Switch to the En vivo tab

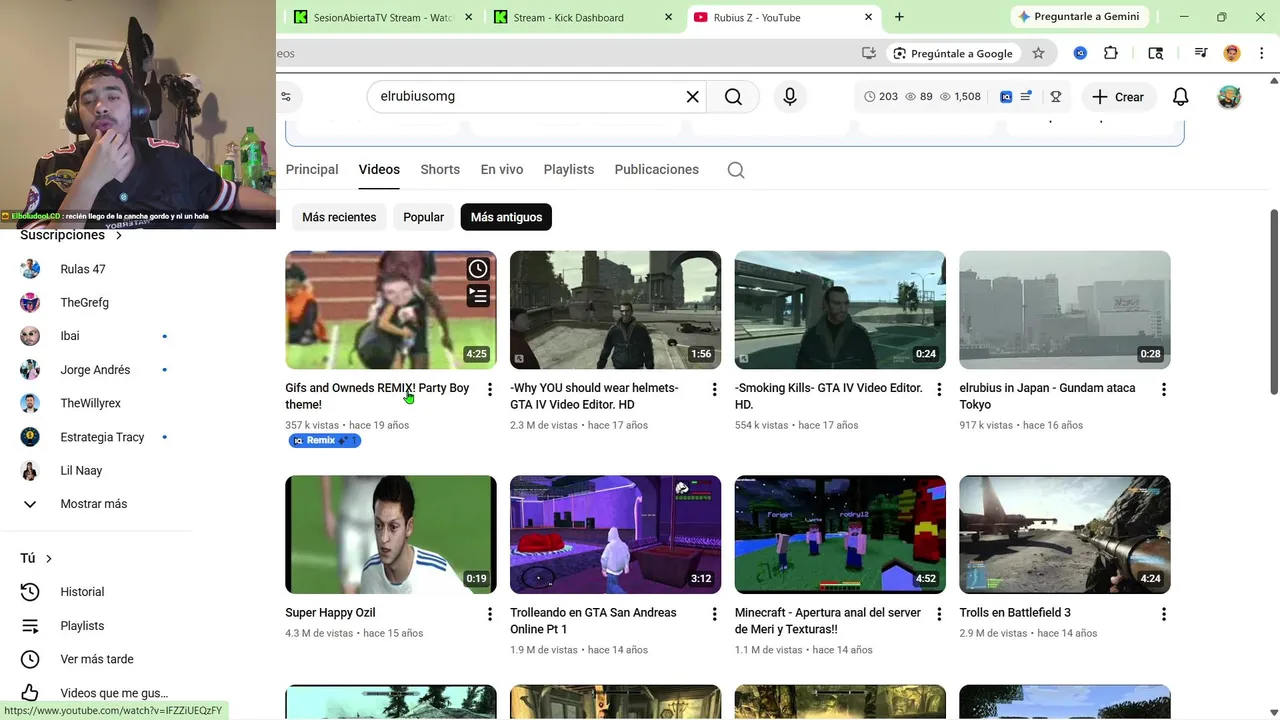click(x=502, y=170)
